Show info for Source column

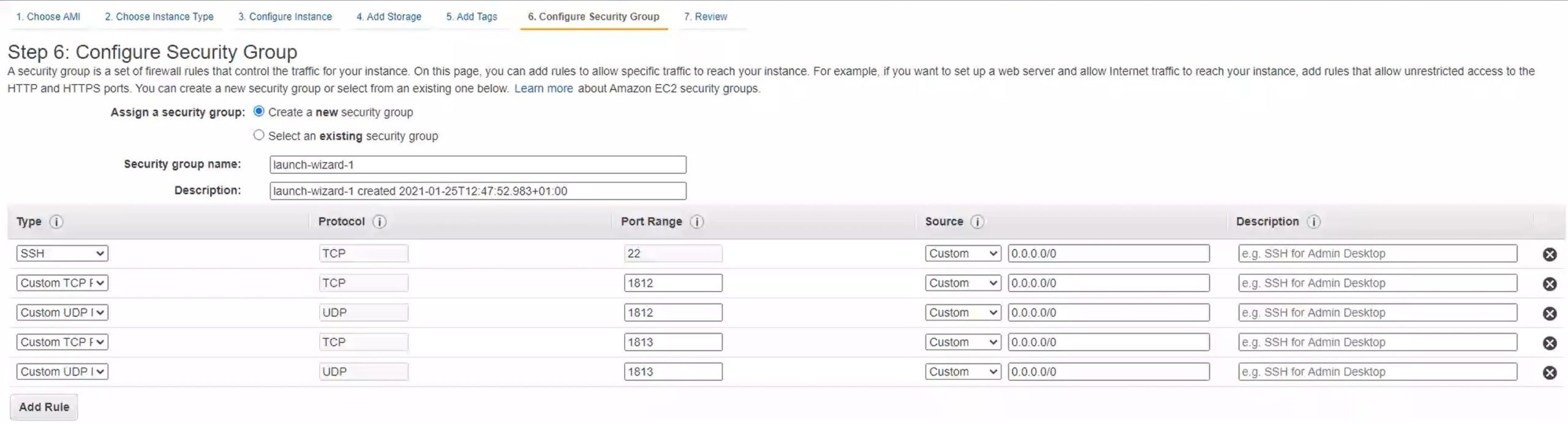pos(978,222)
